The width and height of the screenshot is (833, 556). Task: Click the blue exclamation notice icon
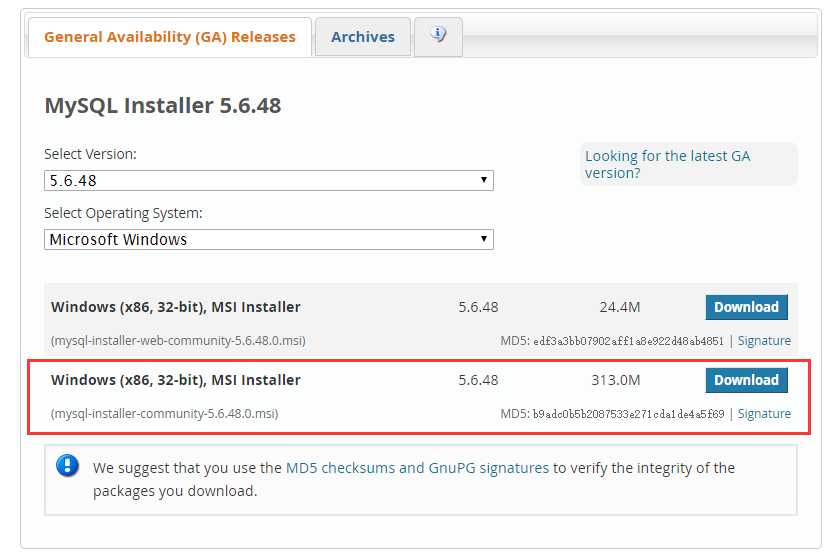pyautogui.click(x=67, y=466)
